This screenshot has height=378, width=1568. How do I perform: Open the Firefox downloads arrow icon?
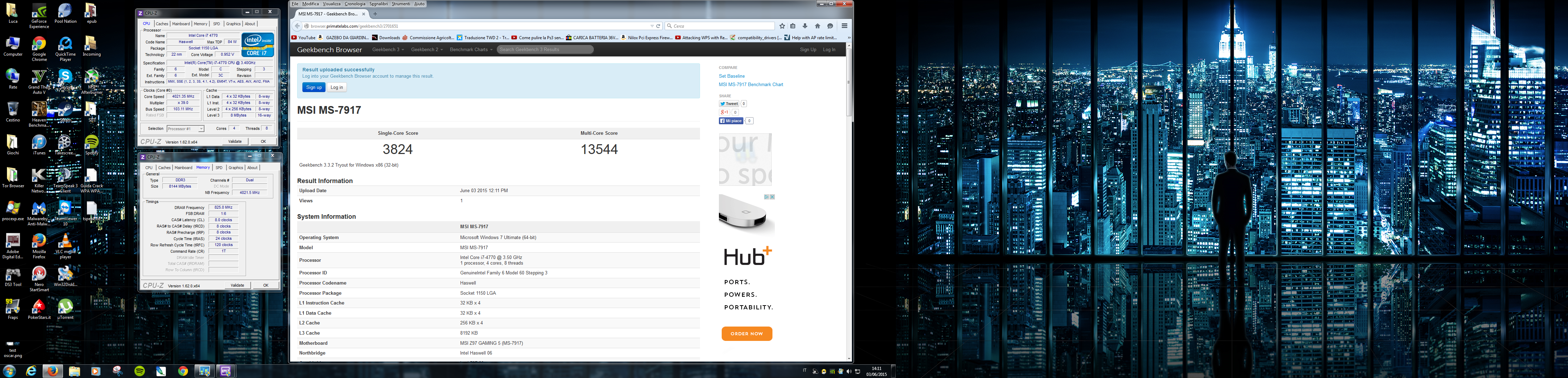pos(805,26)
